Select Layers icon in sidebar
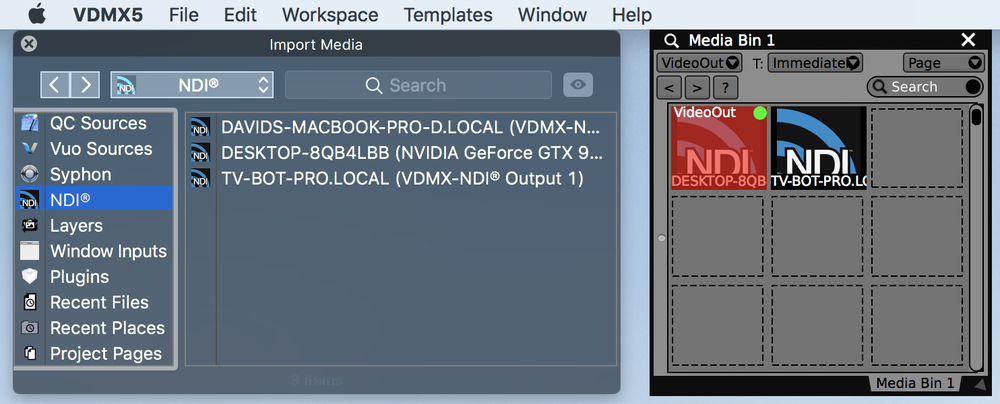 29,225
